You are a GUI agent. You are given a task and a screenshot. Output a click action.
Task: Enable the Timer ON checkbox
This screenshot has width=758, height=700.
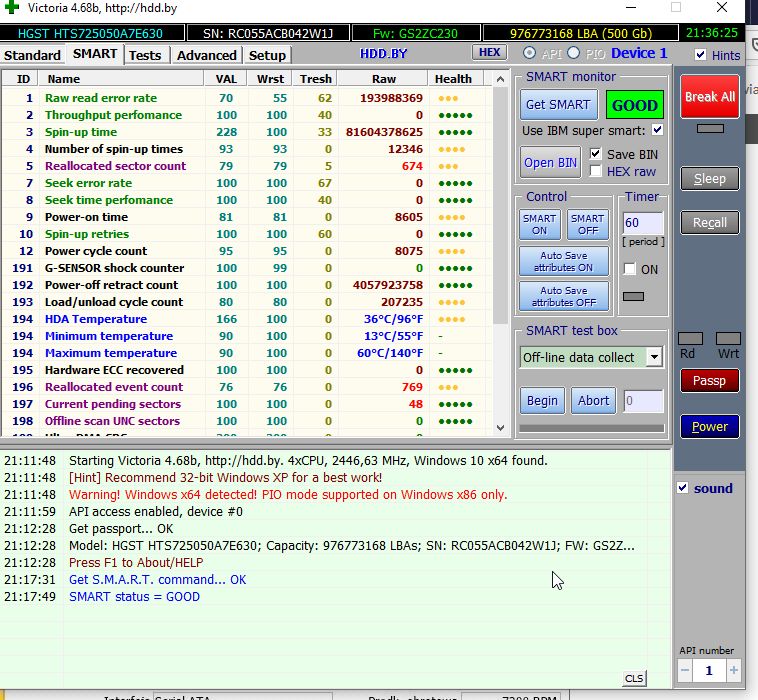(x=629, y=269)
